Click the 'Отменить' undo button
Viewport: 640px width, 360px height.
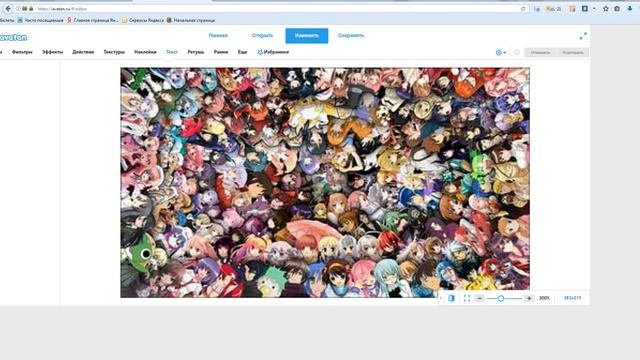click(x=540, y=53)
